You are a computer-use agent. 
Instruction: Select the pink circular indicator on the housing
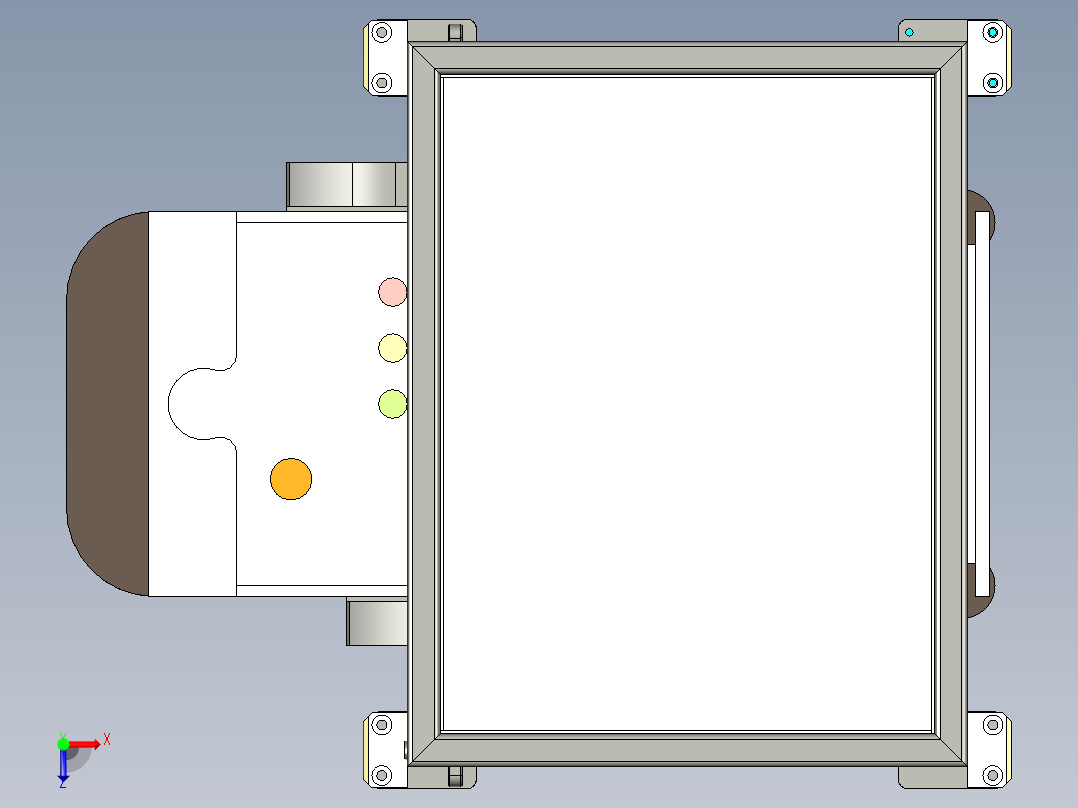pos(393,292)
